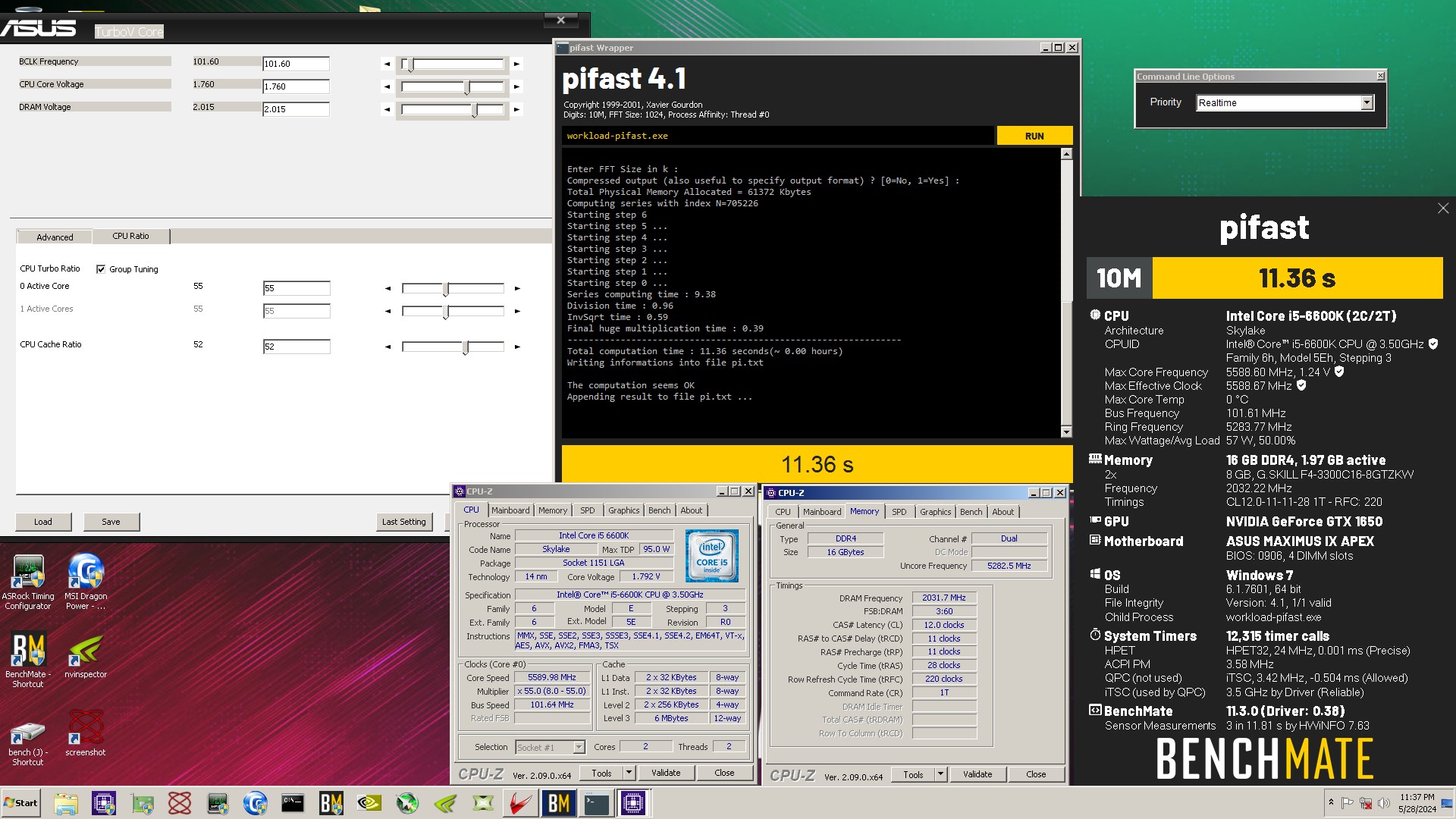Switch to the Advanced tab in TurboV
The height and width of the screenshot is (819, 1456).
click(x=55, y=237)
